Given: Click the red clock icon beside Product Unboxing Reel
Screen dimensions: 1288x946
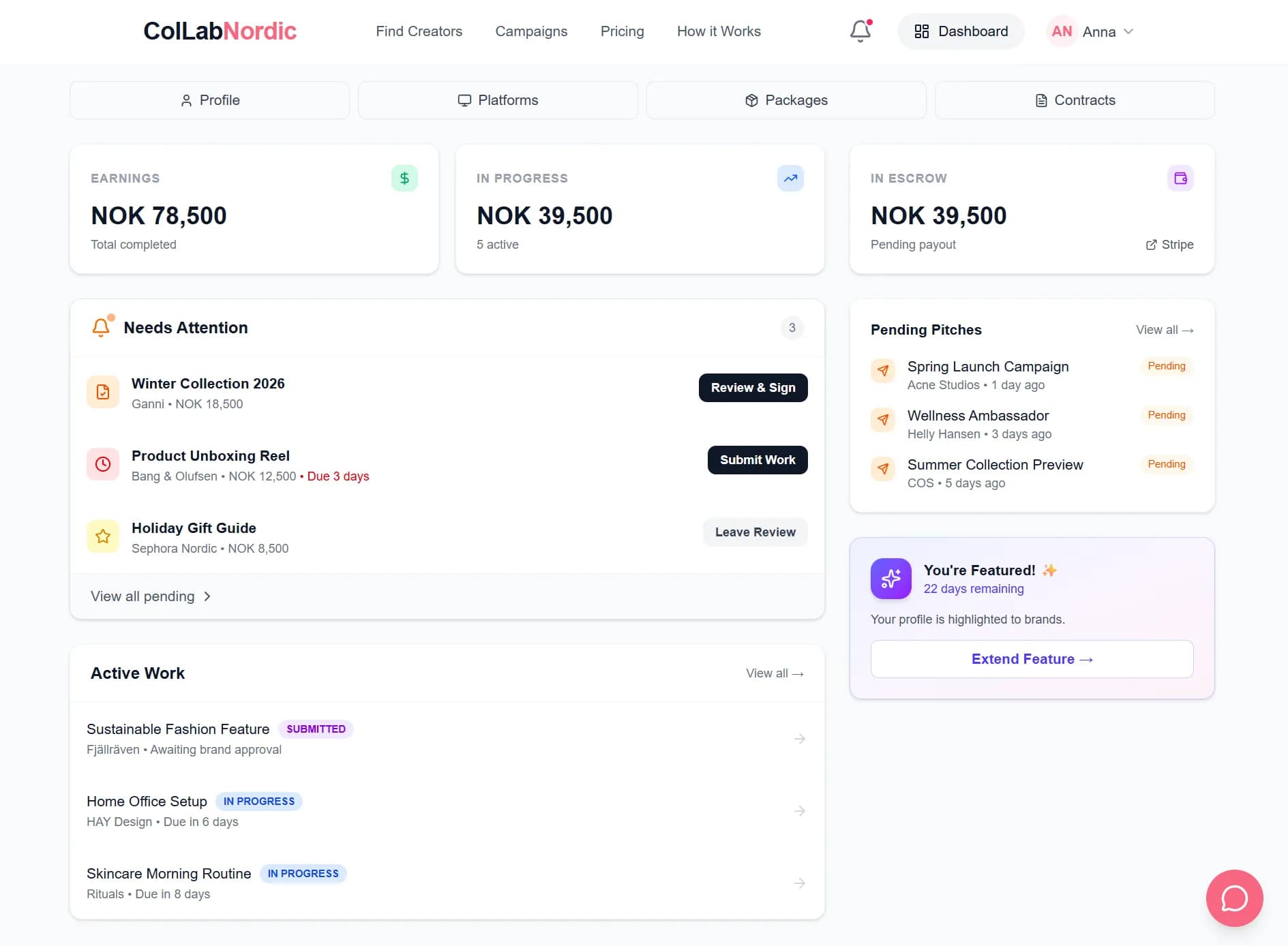Looking at the screenshot, I should click(x=102, y=463).
